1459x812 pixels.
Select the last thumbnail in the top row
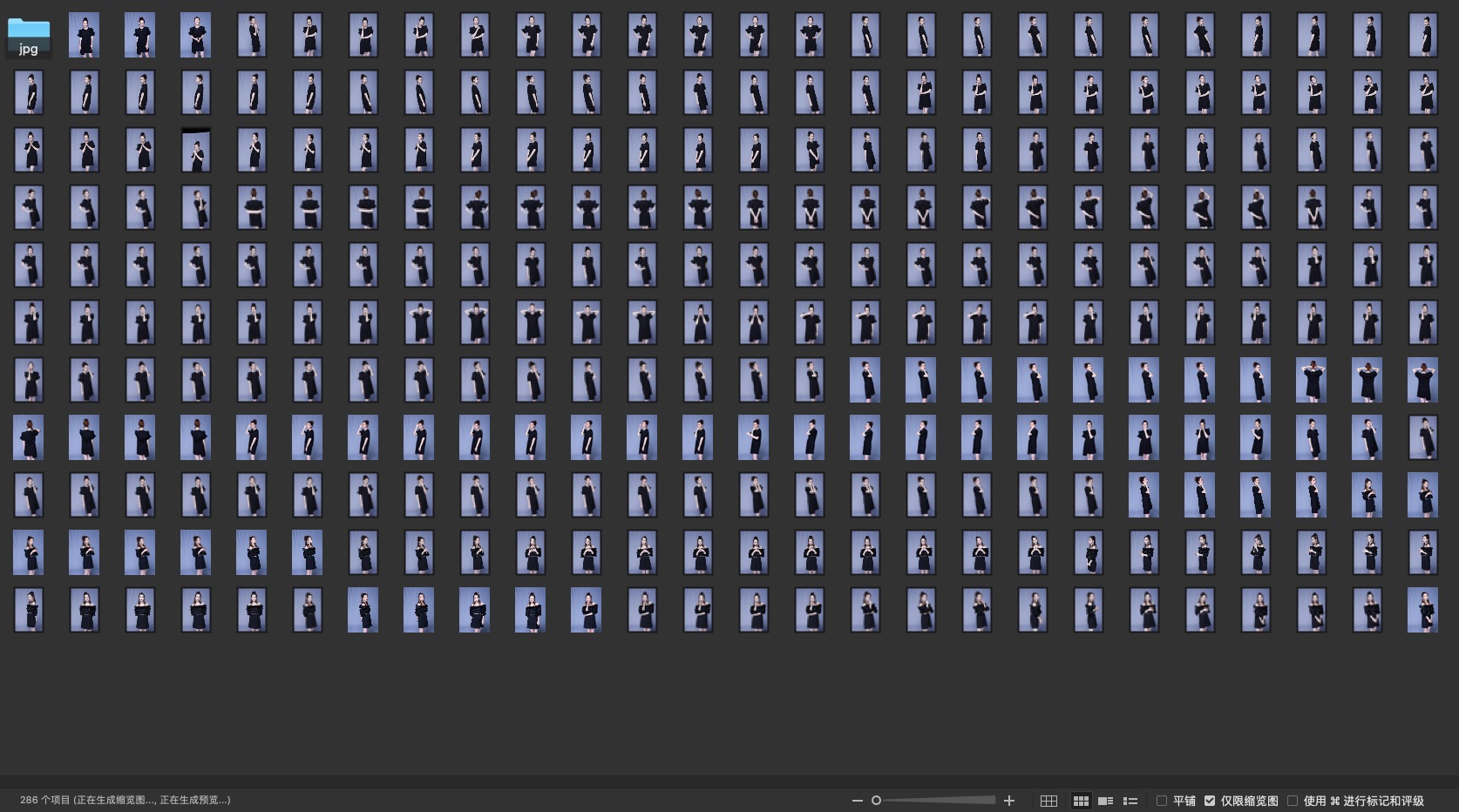pyautogui.click(x=1423, y=36)
